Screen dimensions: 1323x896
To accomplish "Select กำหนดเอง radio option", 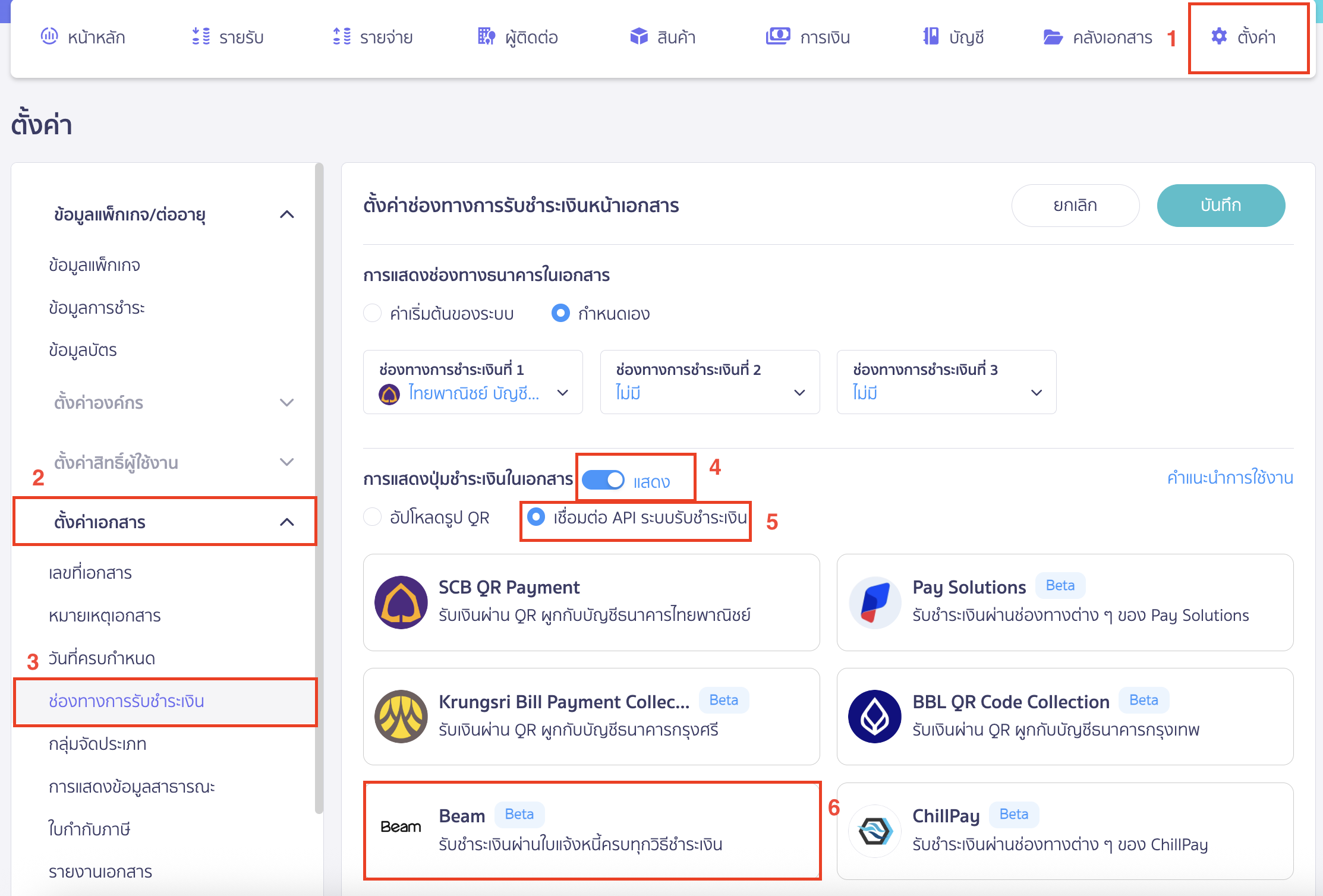I will pyautogui.click(x=560, y=313).
